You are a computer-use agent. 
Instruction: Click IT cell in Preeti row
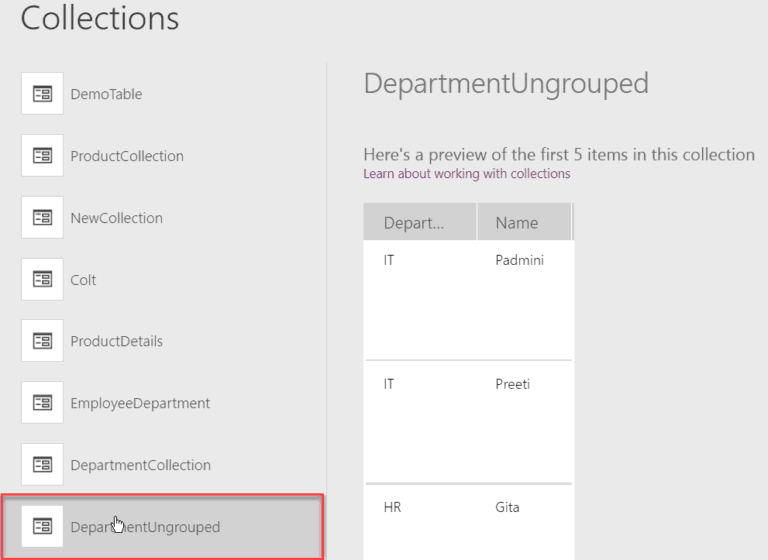pyautogui.click(x=389, y=384)
